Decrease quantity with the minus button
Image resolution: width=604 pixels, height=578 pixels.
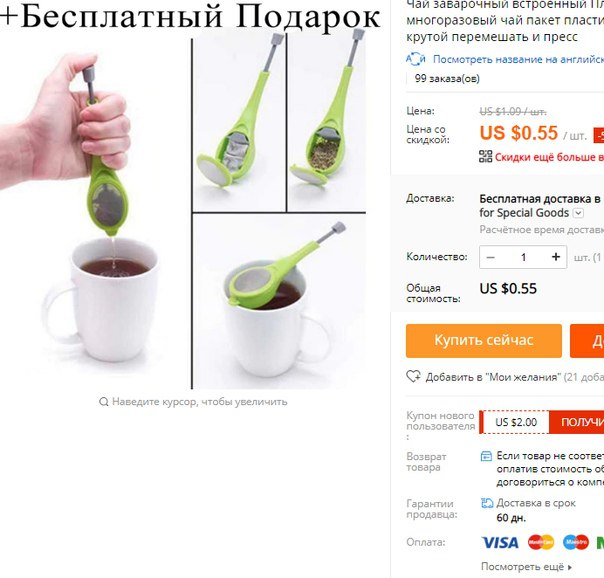click(x=490, y=257)
